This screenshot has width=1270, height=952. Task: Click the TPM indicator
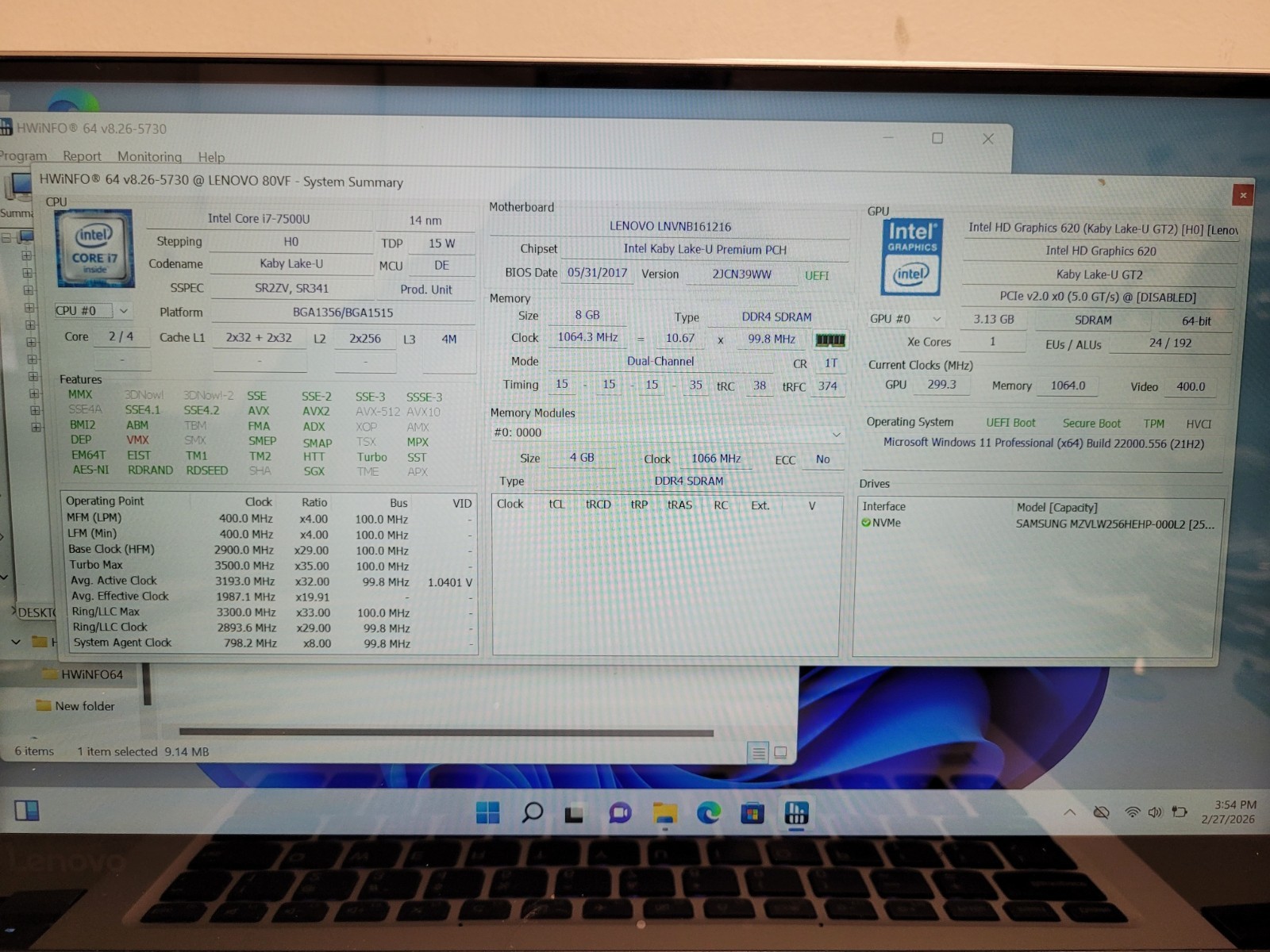point(1154,424)
